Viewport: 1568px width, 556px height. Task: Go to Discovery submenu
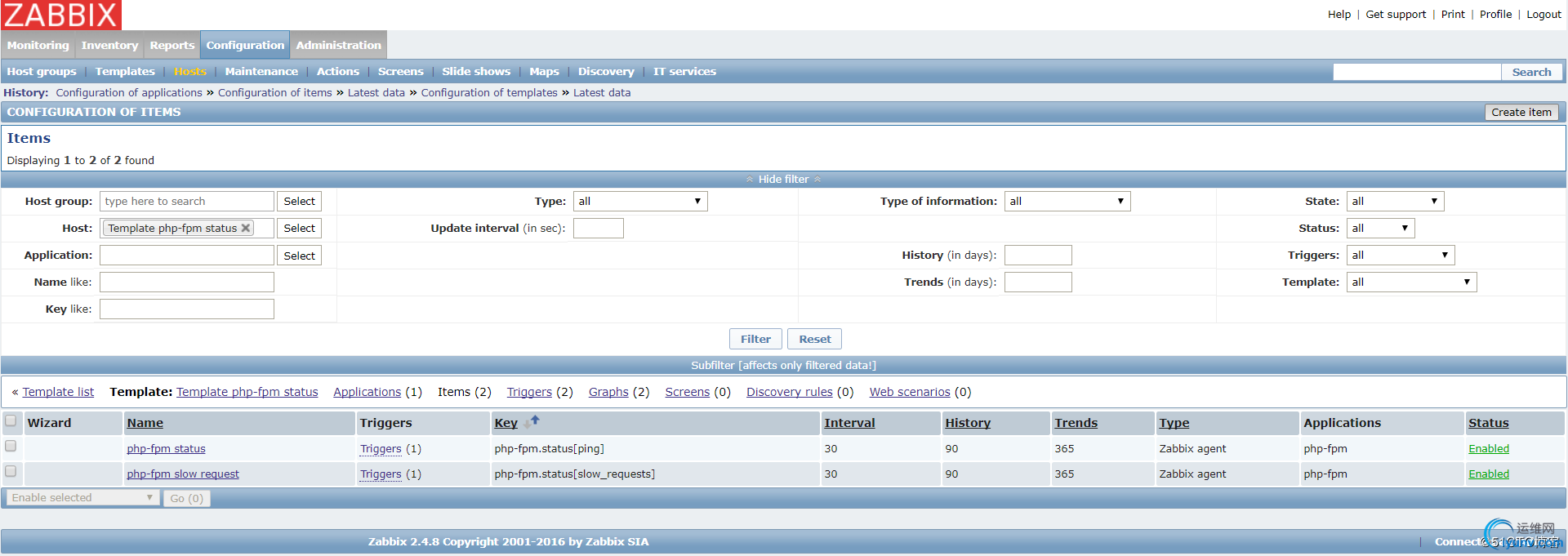tap(606, 71)
